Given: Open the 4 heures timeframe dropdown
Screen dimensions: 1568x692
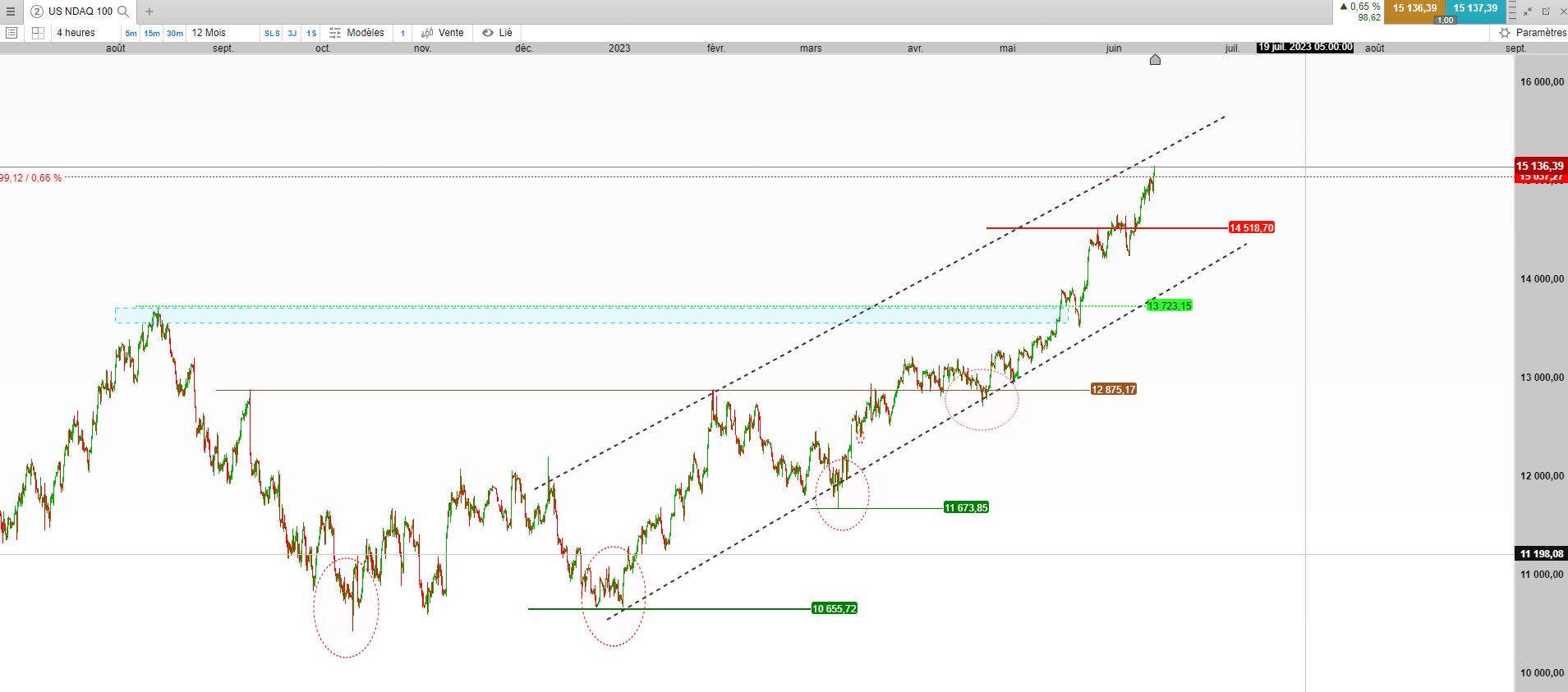Looking at the screenshot, I should tap(76, 33).
